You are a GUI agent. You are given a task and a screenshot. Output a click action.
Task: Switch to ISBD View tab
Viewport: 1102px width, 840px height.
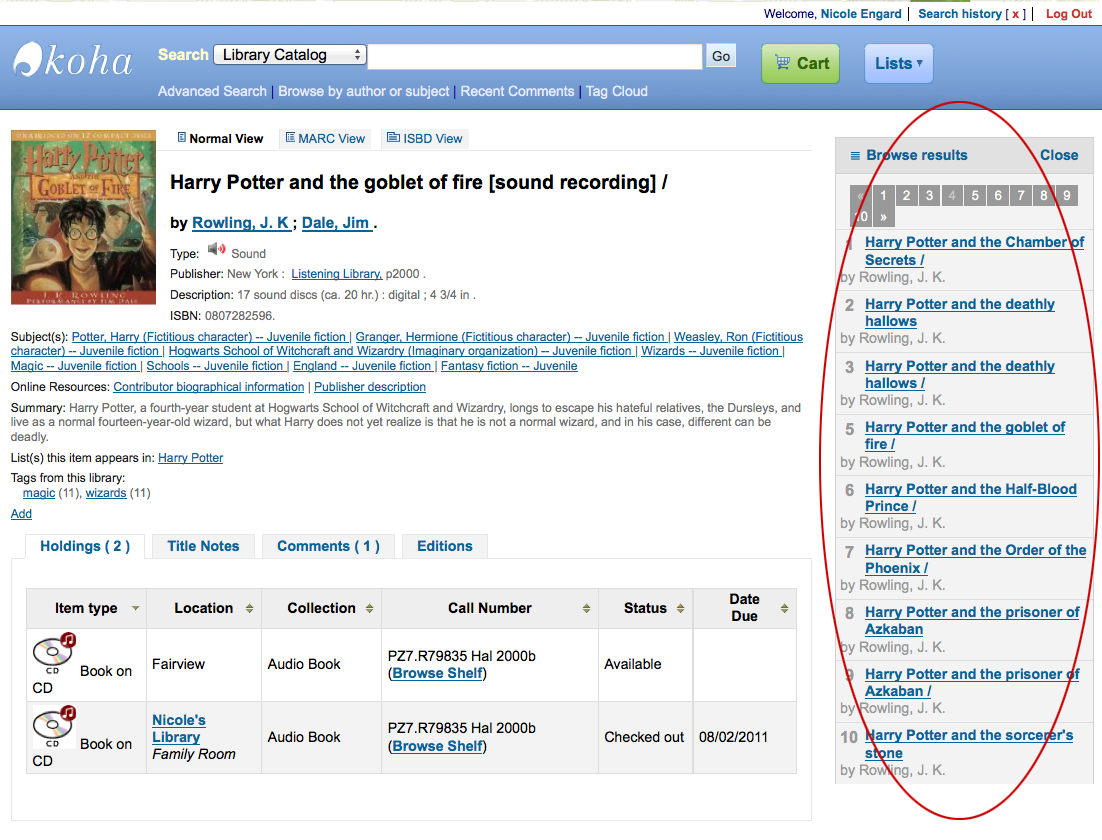424,138
